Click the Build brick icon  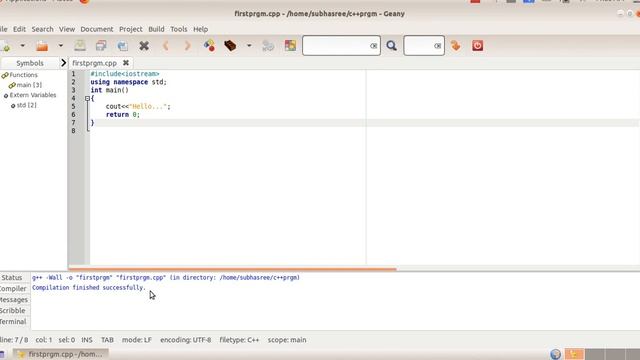click(230, 46)
